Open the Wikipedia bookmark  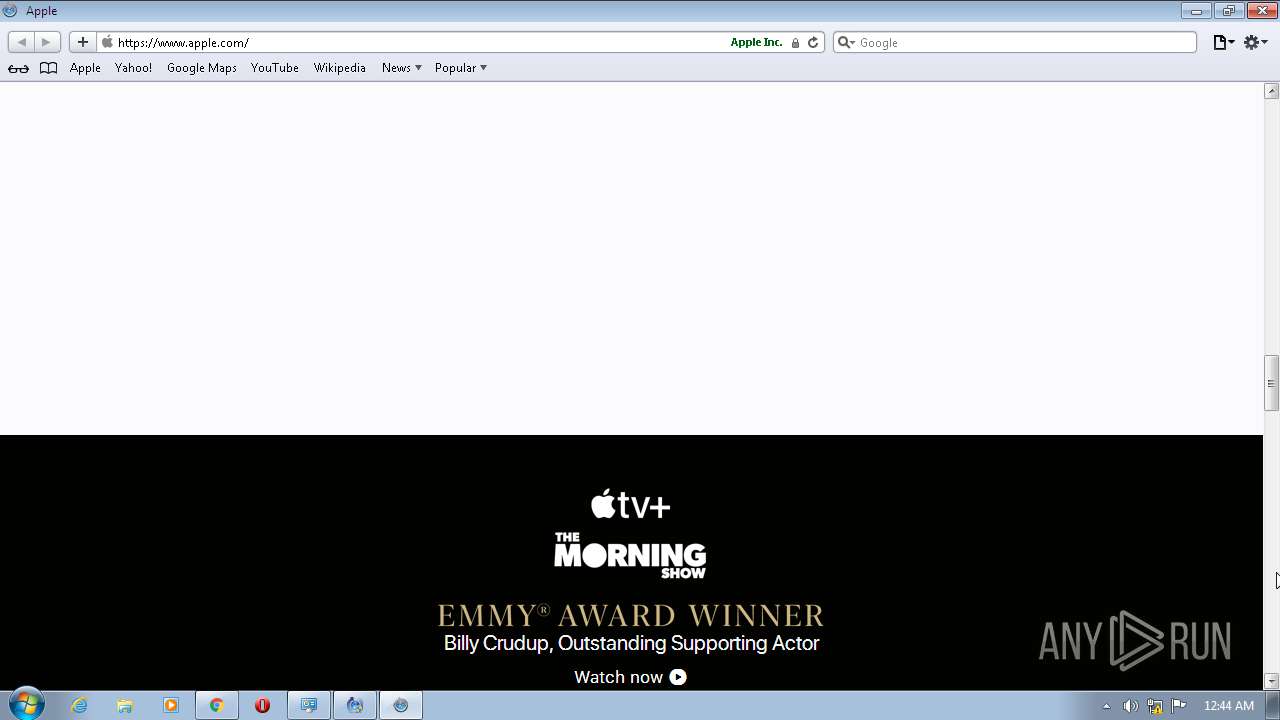[x=340, y=68]
